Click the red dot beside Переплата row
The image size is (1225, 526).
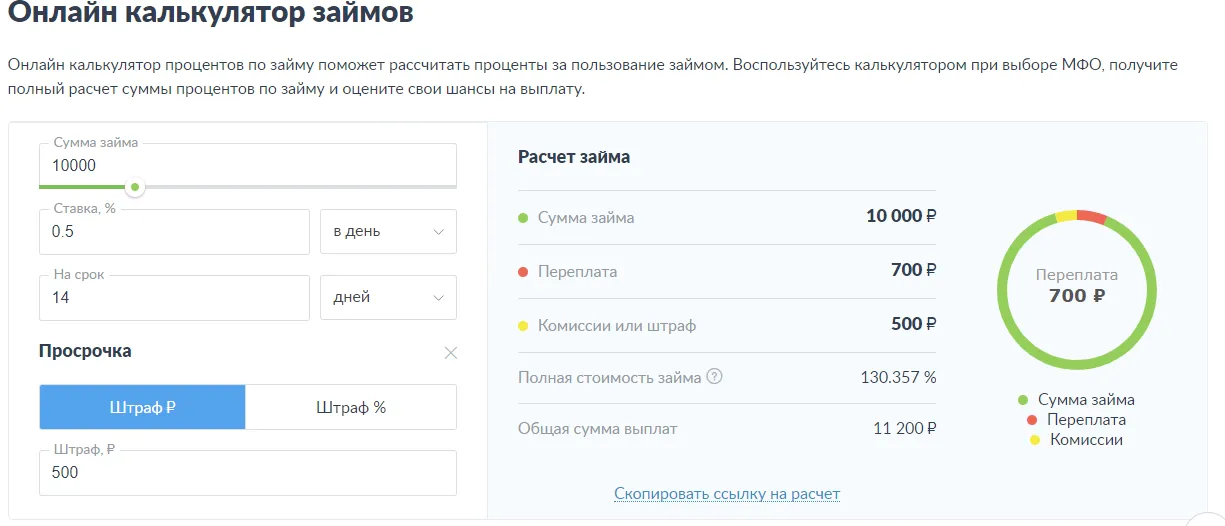[x=523, y=272]
